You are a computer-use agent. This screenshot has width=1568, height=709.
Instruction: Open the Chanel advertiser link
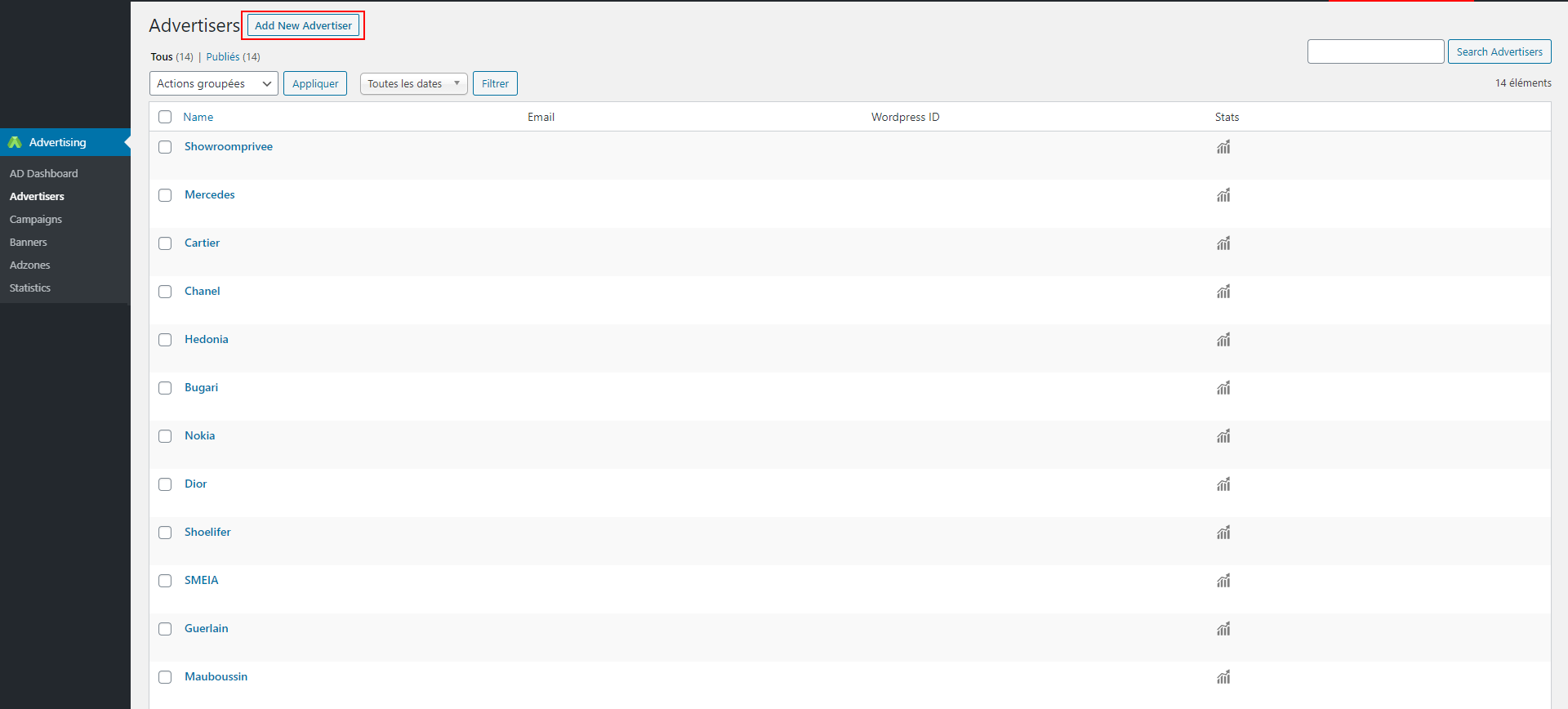click(202, 291)
